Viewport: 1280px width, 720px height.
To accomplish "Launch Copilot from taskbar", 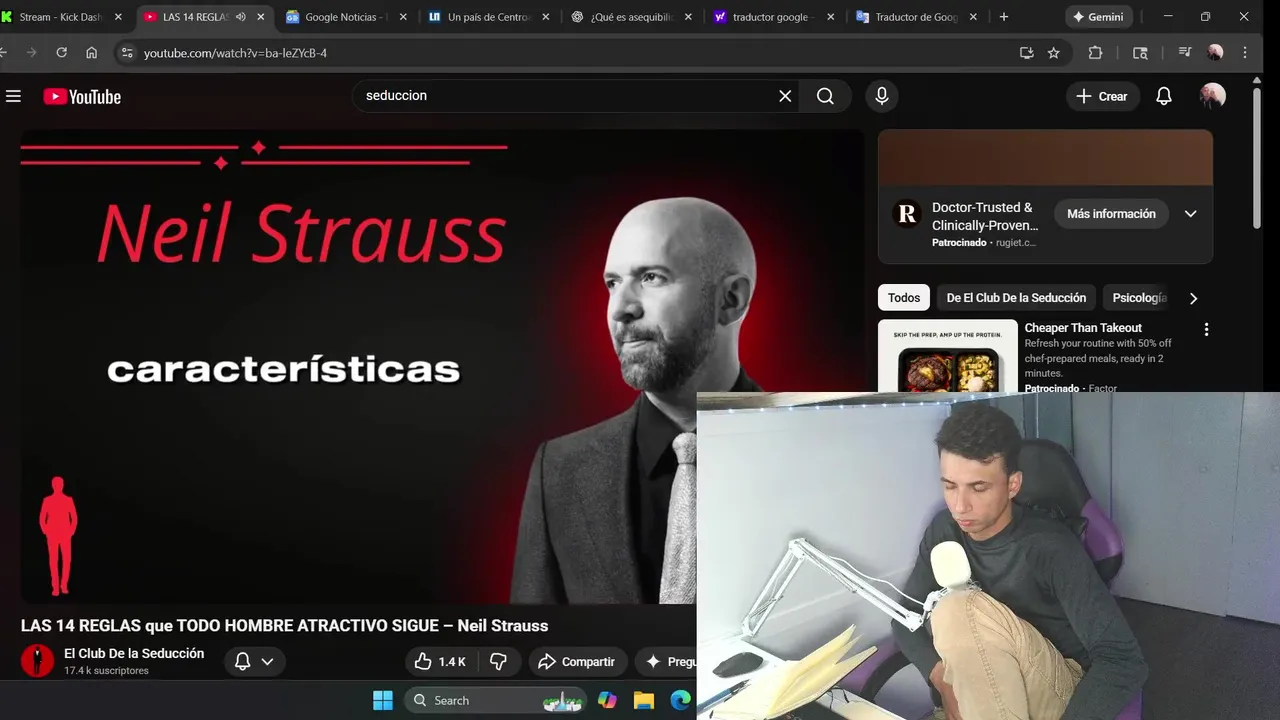I will (607, 700).
